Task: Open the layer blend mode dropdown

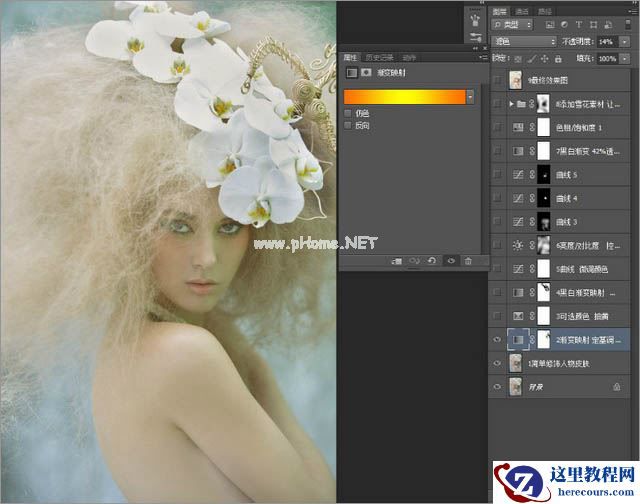Action: (524, 41)
